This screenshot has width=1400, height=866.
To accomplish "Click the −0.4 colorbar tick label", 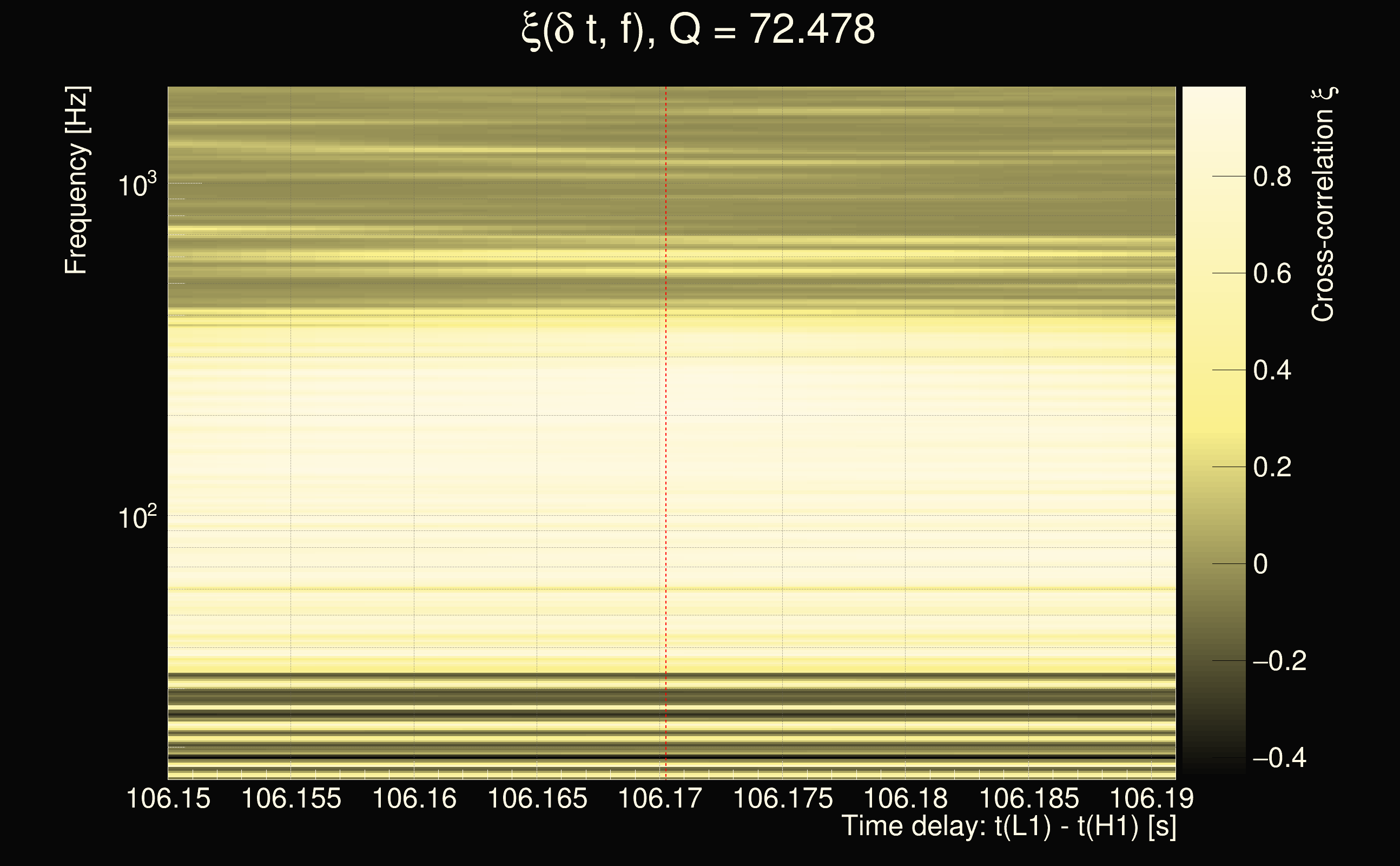I will click(x=1279, y=758).
